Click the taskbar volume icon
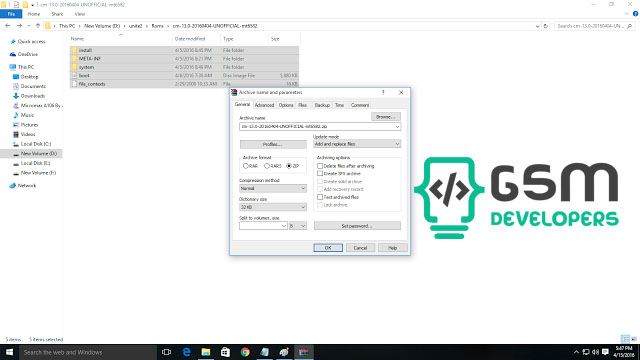Screen dimensions: 640x360 click(x=596, y=352)
